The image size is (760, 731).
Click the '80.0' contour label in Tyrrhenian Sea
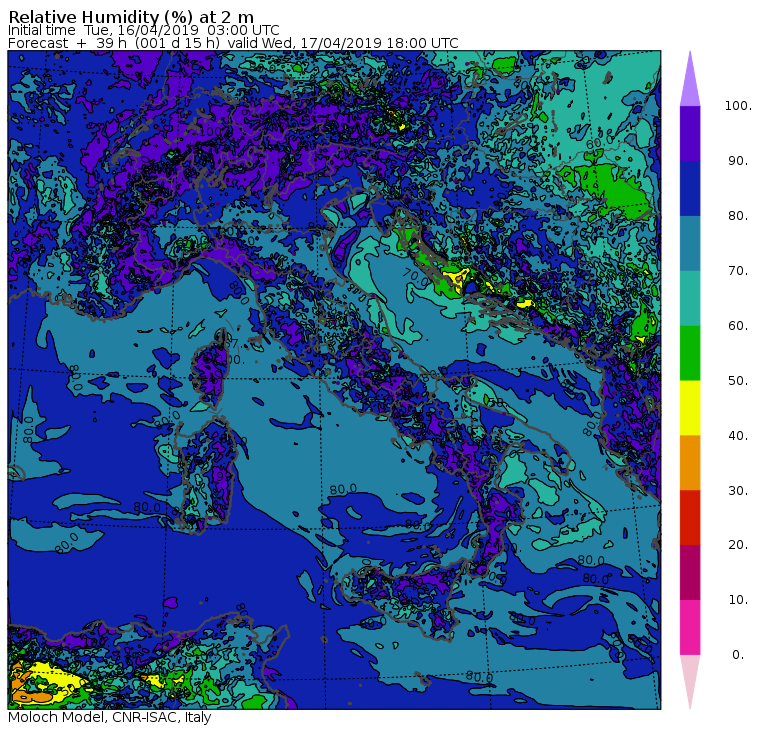coord(343,490)
